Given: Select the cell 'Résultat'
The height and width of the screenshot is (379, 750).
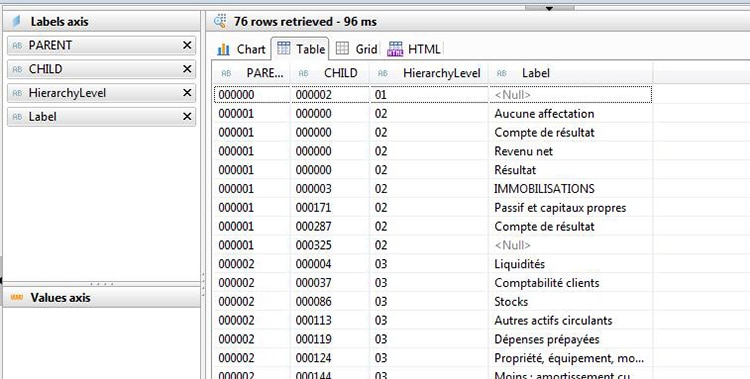Looking at the screenshot, I should [570, 170].
